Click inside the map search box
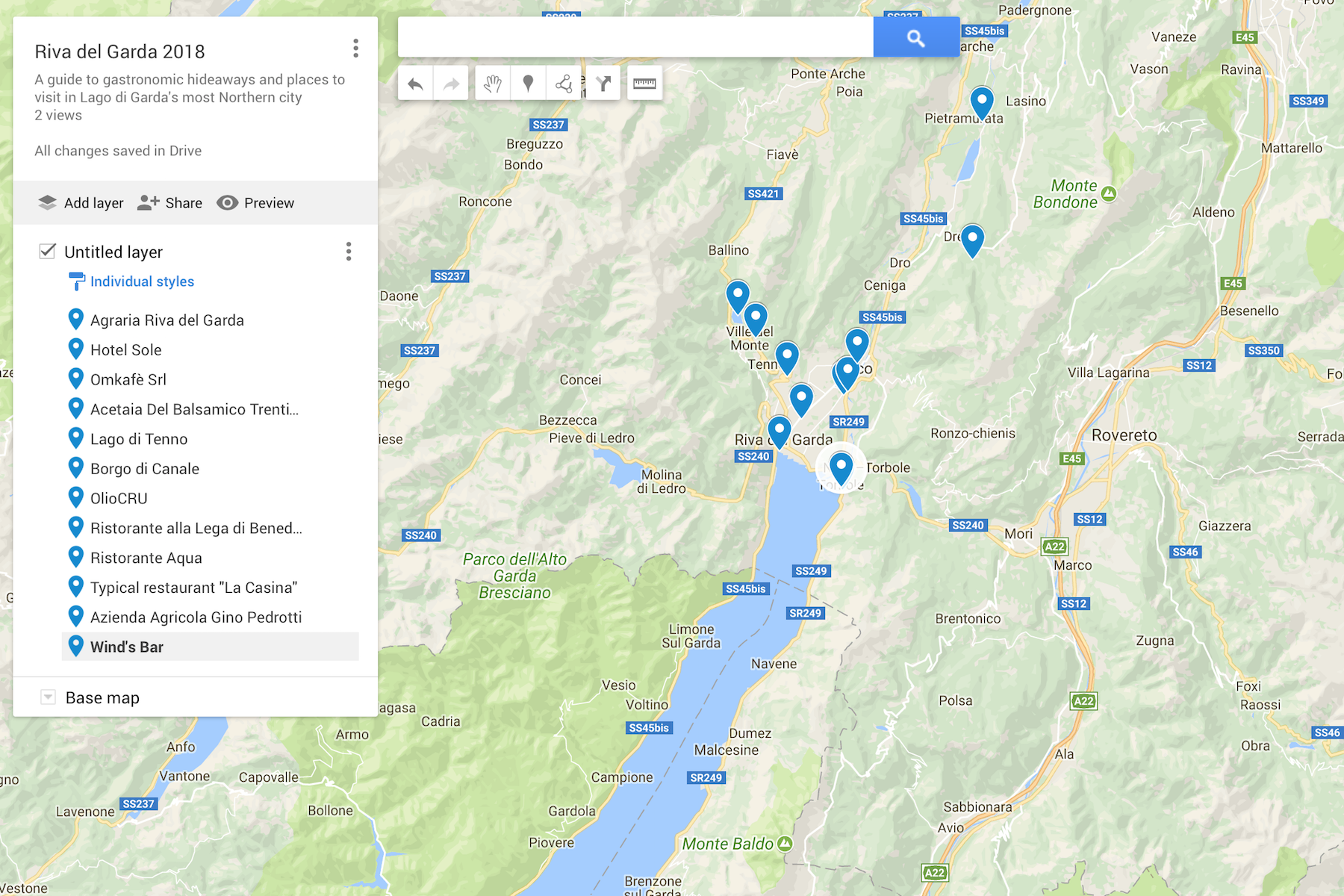The image size is (1344, 896). (x=635, y=37)
